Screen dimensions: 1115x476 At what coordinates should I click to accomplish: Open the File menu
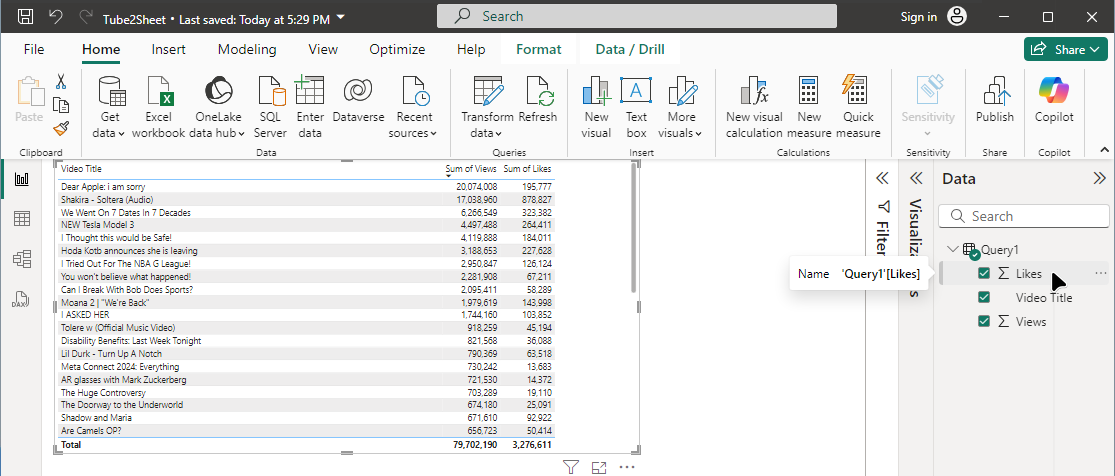pyautogui.click(x=33, y=50)
